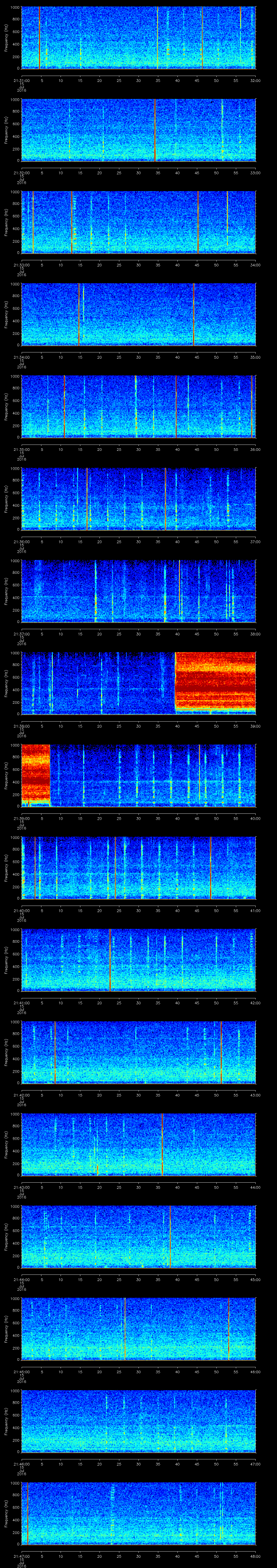The image size is (277, 1568).
Task: Select the 21:46:00 start time label
Action: pyautogui.click(x=21, y=1463)
